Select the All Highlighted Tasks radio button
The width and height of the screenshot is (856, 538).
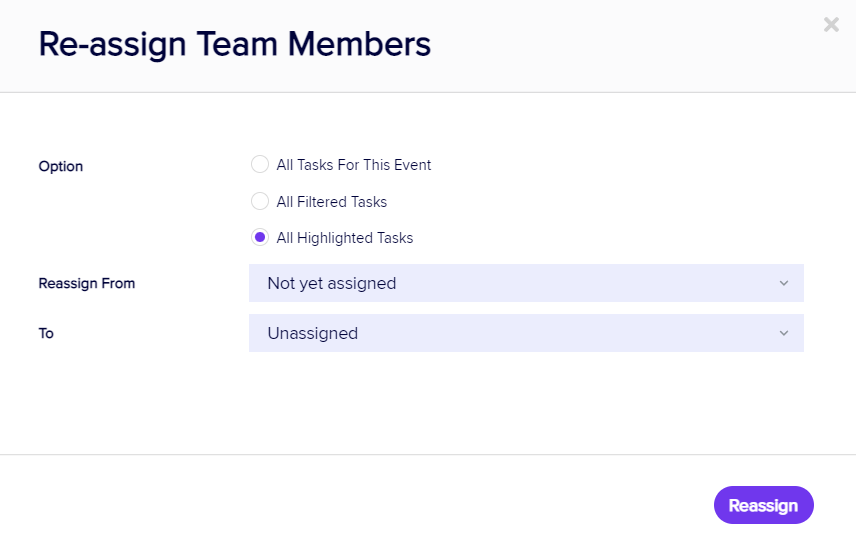tap(260, 238)
